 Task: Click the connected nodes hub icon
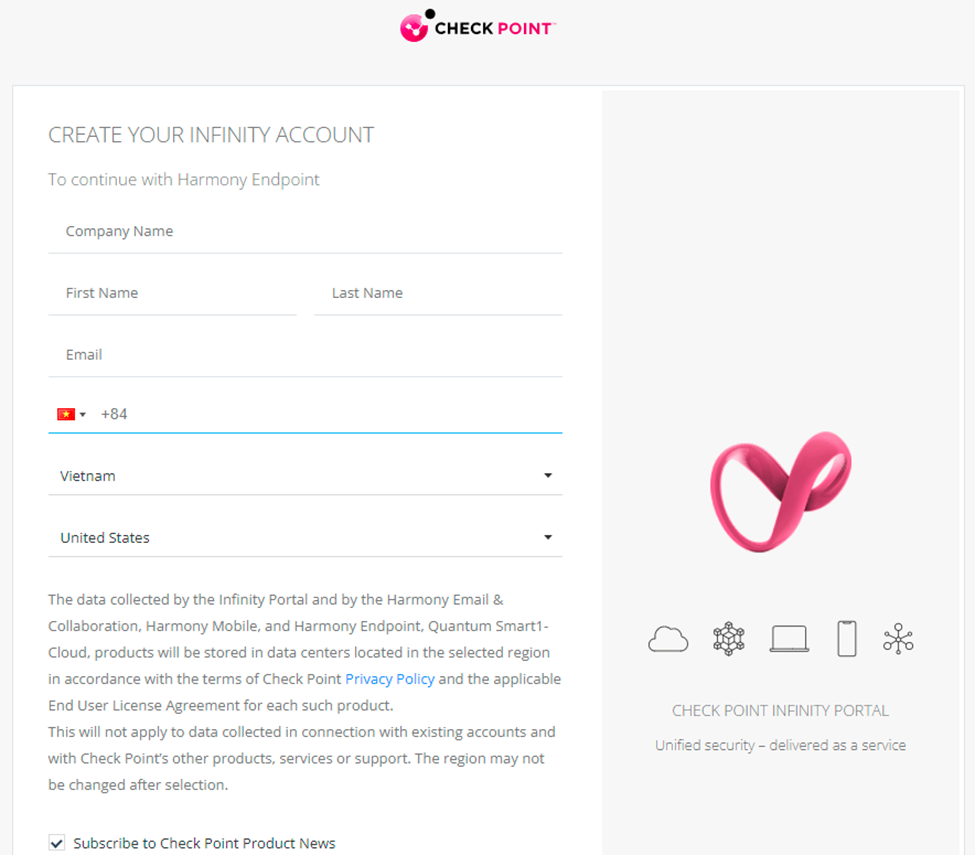[898, 639]
